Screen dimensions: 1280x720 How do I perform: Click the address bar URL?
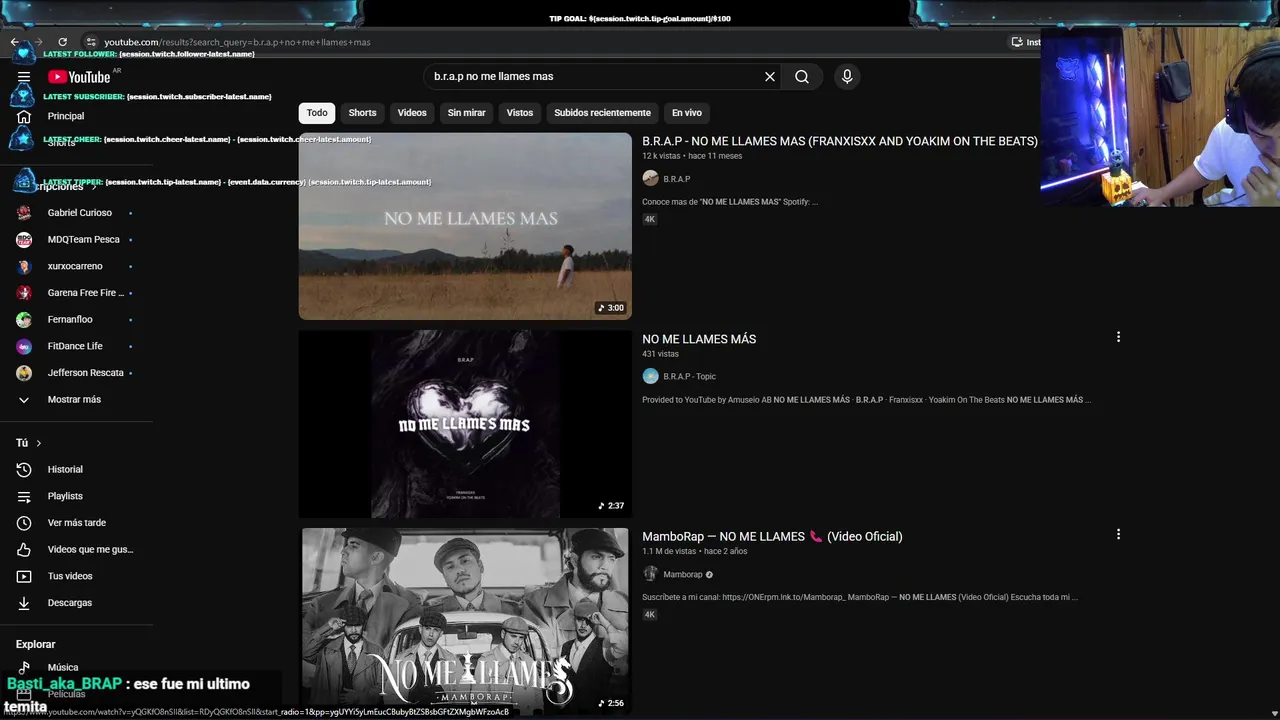pyautogui.click(x=238, y=42)
